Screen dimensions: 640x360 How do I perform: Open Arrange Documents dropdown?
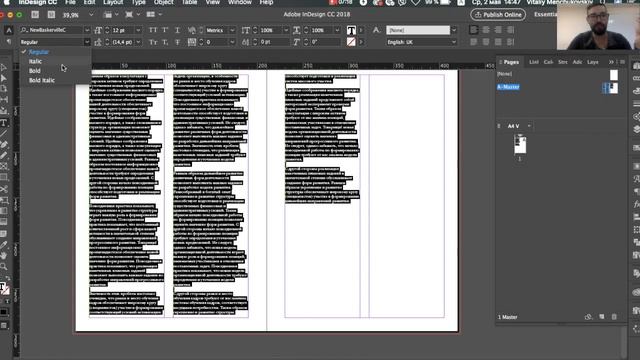tap(153, 15)
